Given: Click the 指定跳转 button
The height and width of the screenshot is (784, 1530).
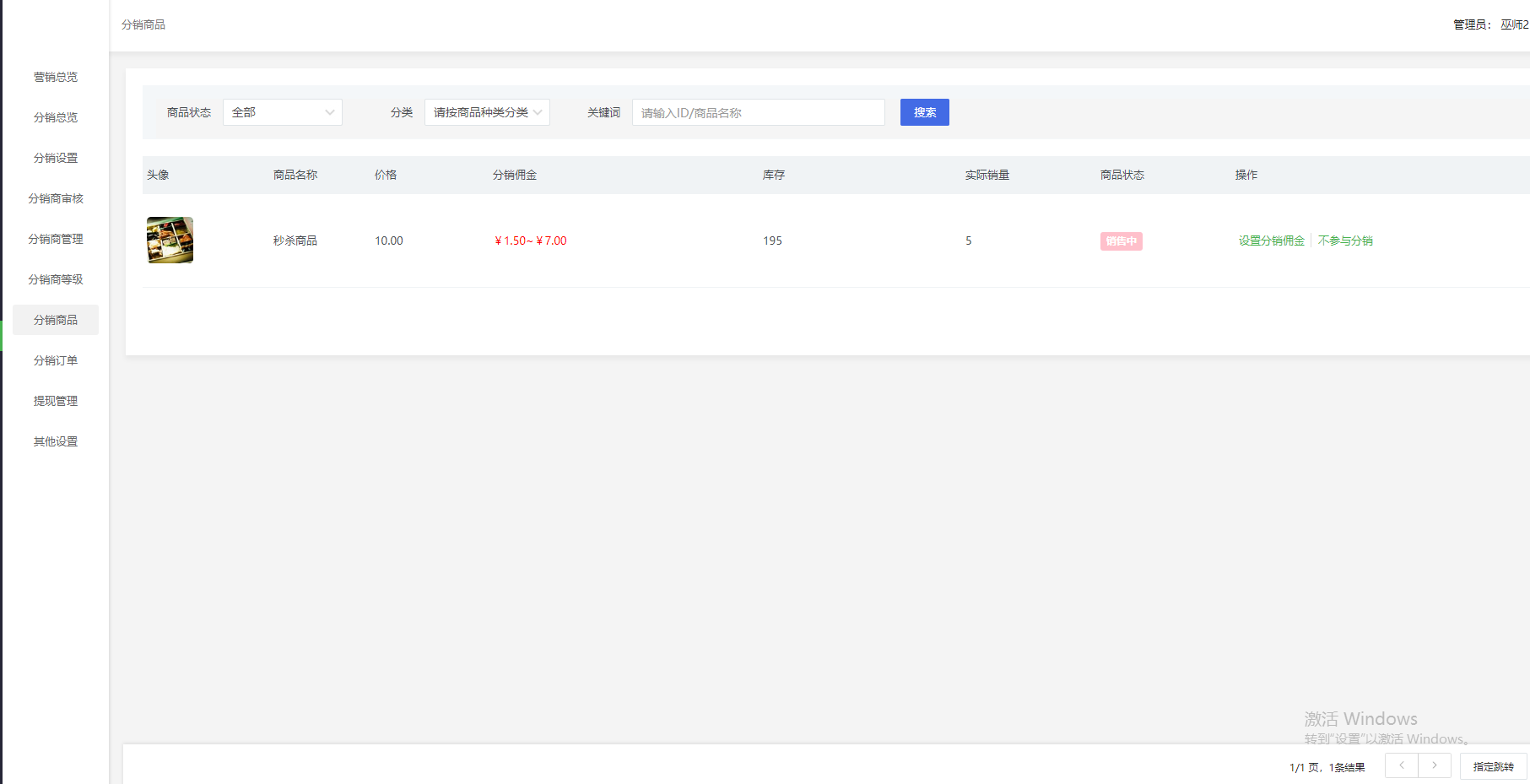Looking at the screenshot, I should 1493,766.
